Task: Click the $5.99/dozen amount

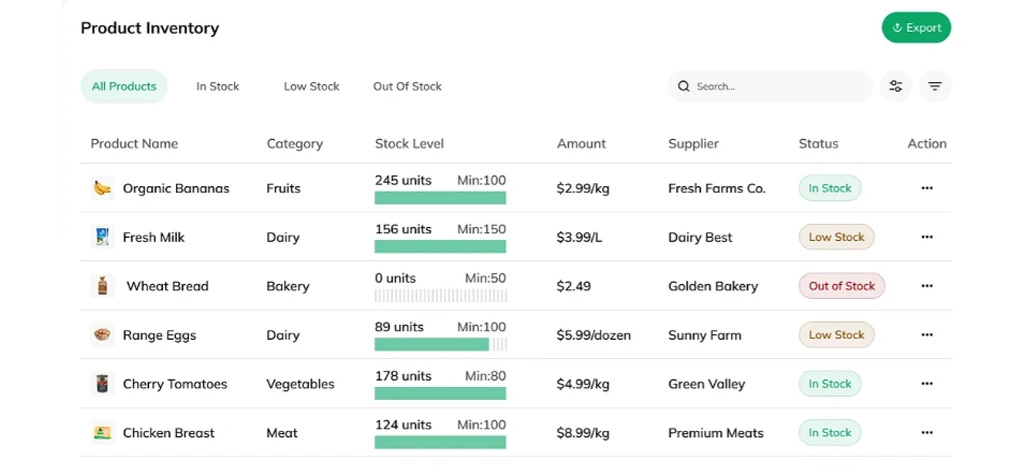Action: [x=593, y=335]
